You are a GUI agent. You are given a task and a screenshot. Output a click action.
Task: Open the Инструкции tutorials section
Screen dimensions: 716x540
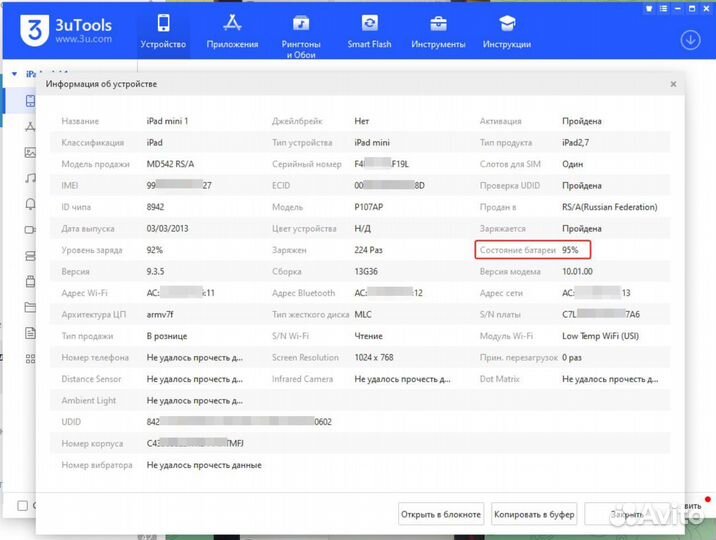coord(507,31)
